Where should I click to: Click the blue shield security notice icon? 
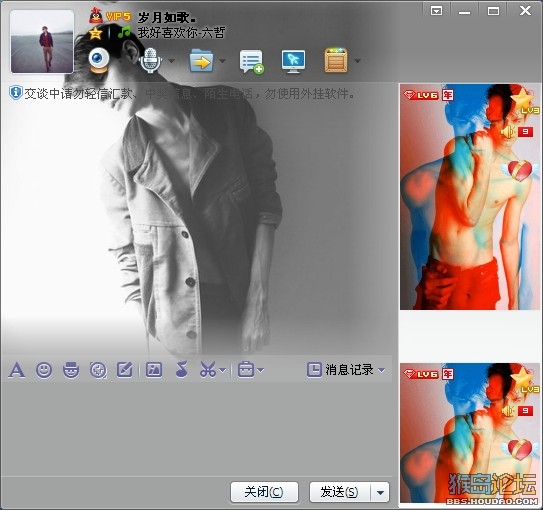click(x=15, y=93)
